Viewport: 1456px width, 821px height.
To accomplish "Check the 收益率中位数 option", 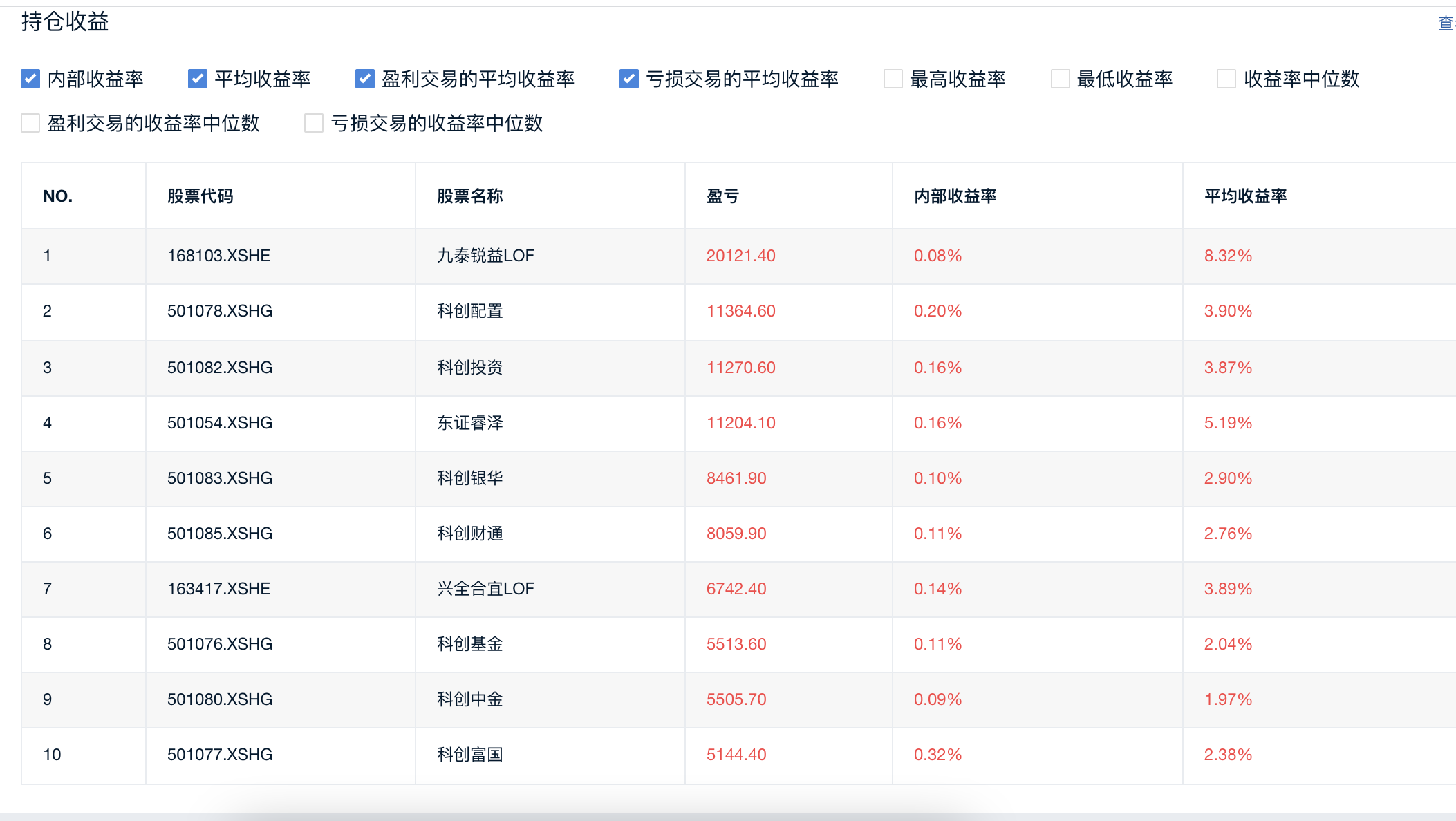I will 1226,79.
